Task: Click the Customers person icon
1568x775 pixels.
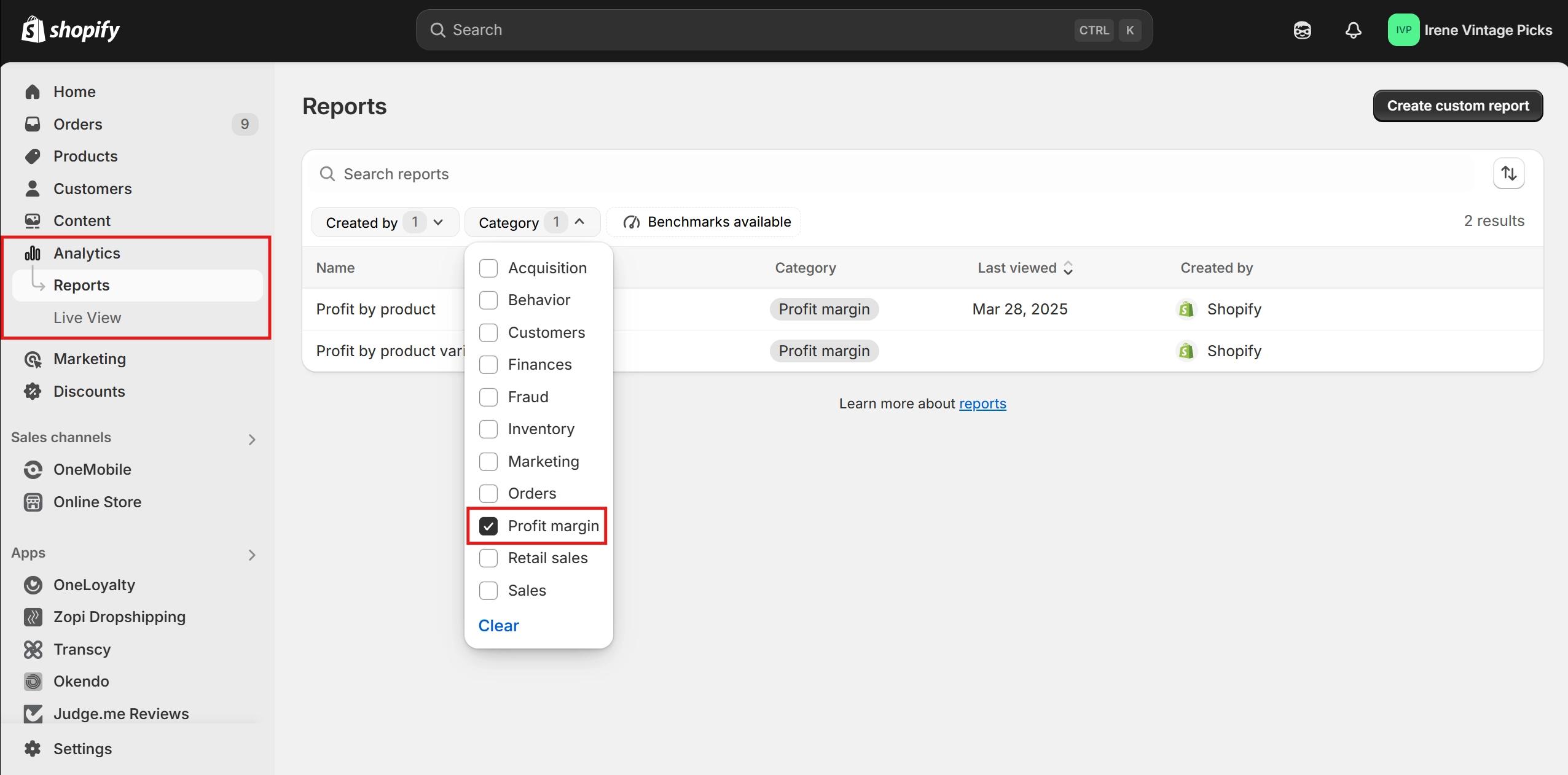Action: tap(33, 189)
